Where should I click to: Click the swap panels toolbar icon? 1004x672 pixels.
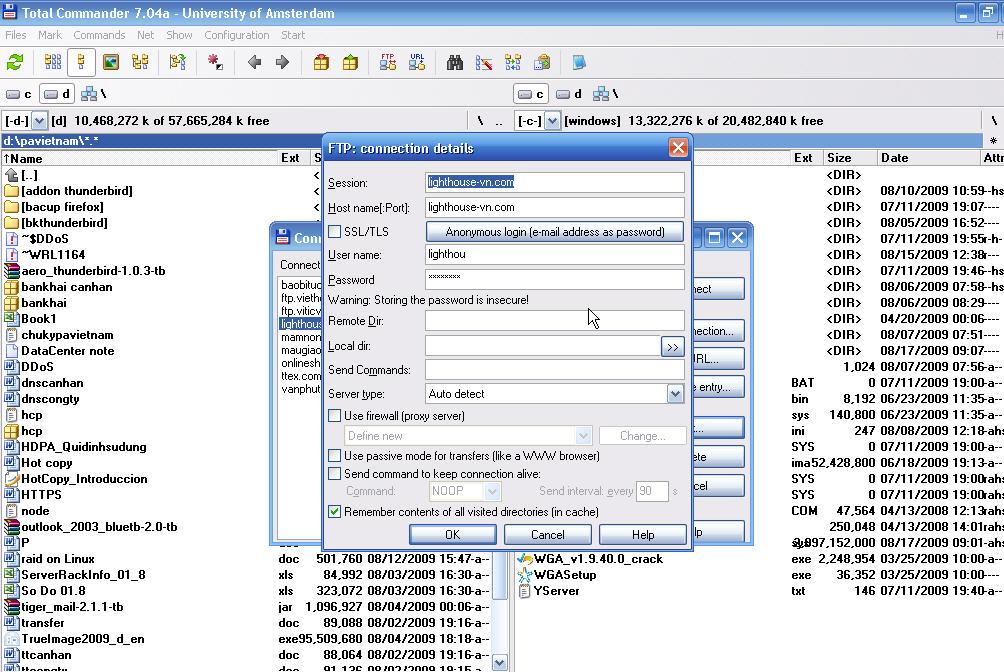coord(177,62)
